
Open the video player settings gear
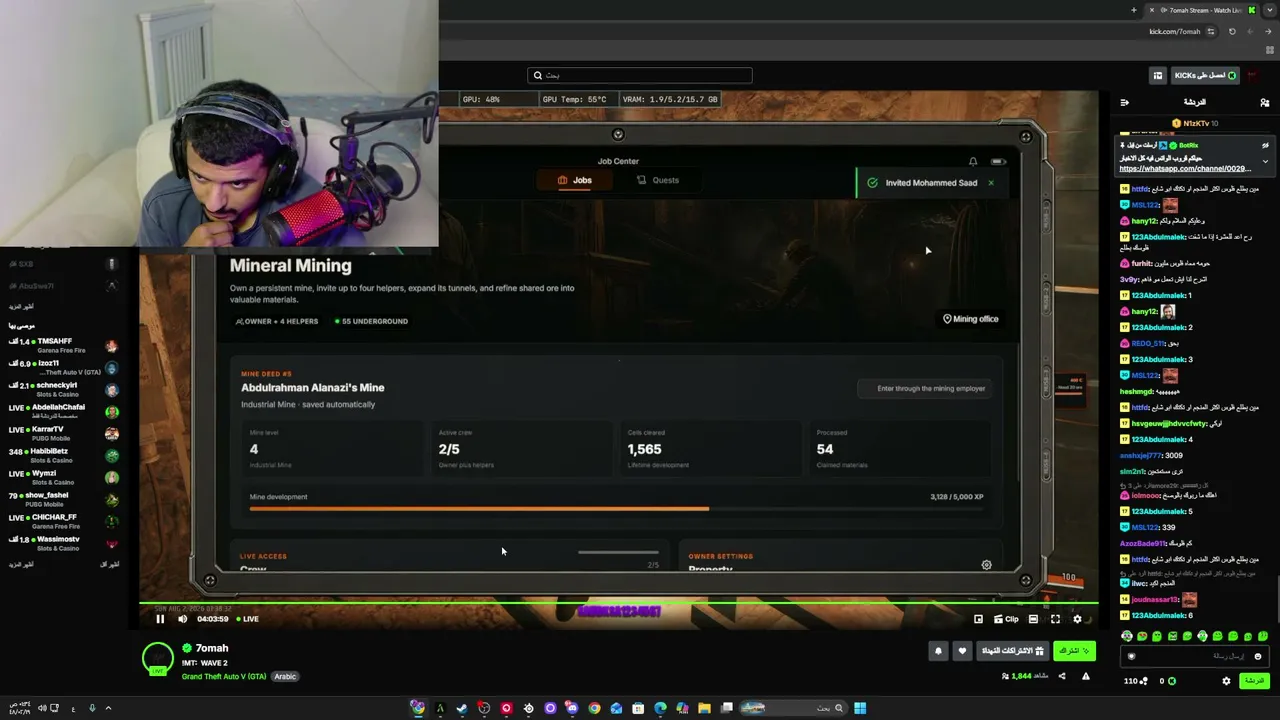1077,619
